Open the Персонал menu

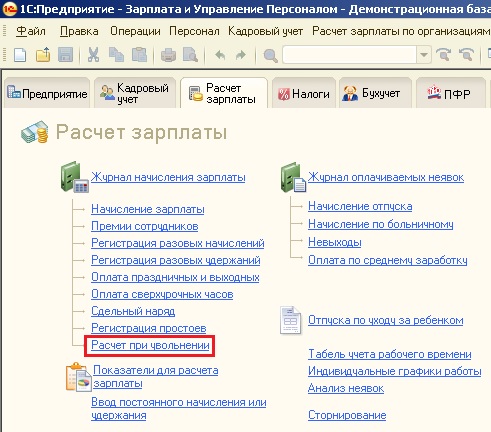[194, 31]
